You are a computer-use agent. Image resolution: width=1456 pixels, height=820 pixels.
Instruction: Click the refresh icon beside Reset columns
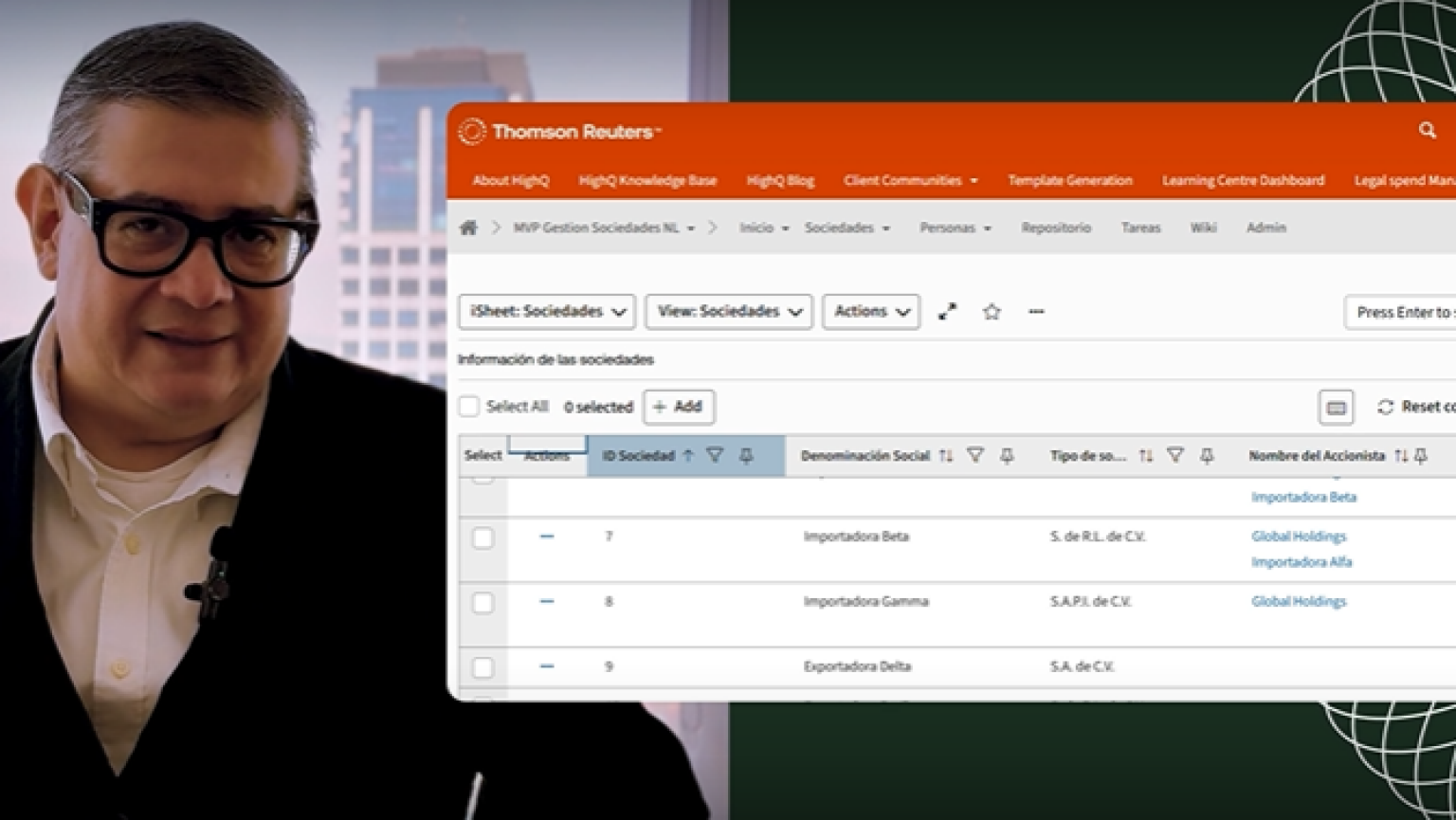(1385, 407)
